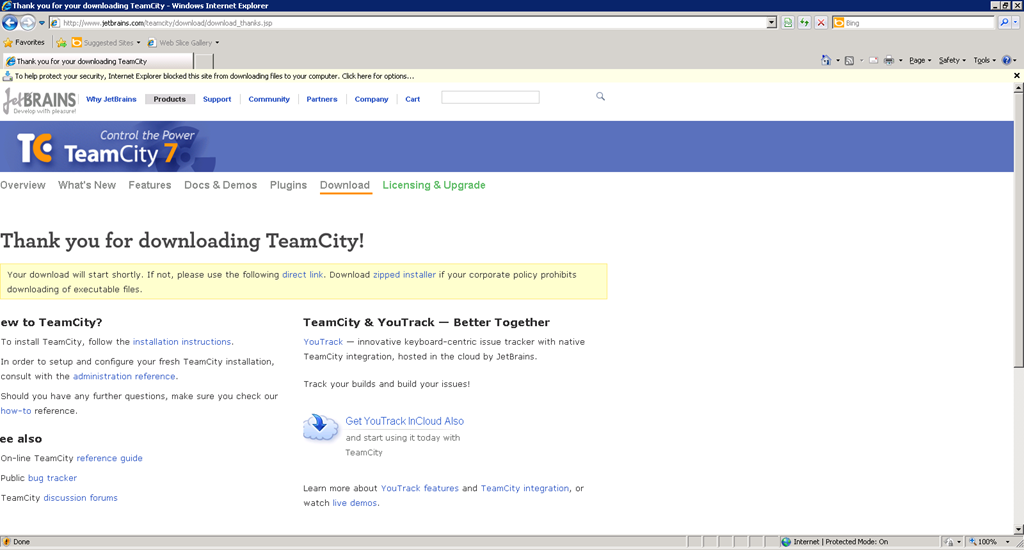The height and width of the screenshot is (550, 1024).
Task: Open Web Slice Gallery favorites item
Action: [184, 42]
